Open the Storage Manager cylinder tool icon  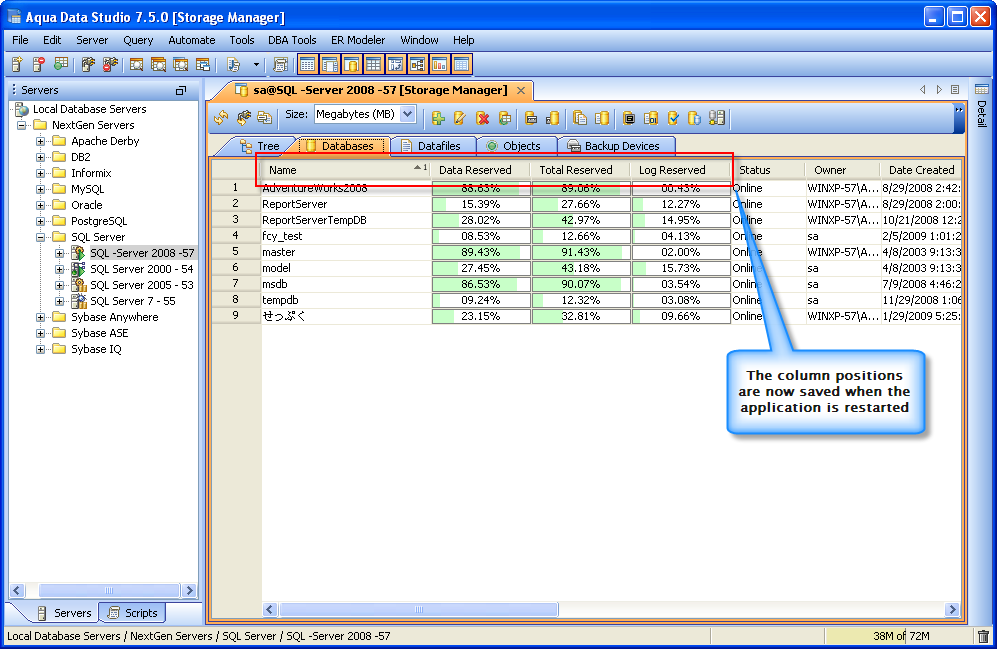point(352,64)
